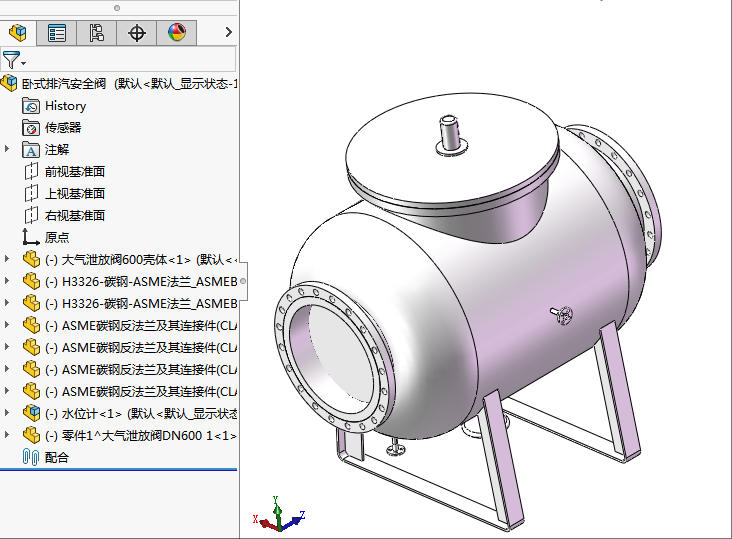The height and width of the screenshot is (539, 732).
Task: Click the panel split handle dot at top
Action: [x=117, y=8]
